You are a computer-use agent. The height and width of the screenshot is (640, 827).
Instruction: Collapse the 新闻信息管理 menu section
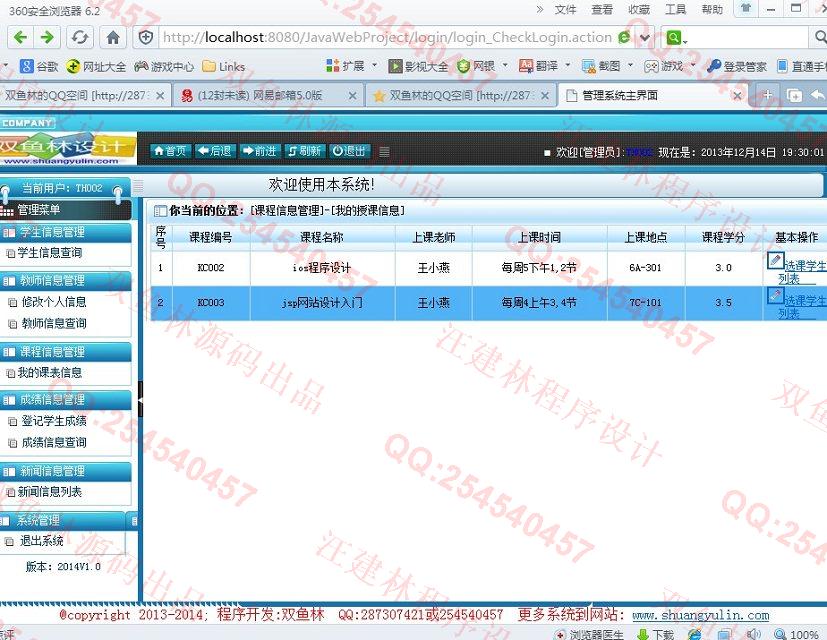[x=65, y=471]
